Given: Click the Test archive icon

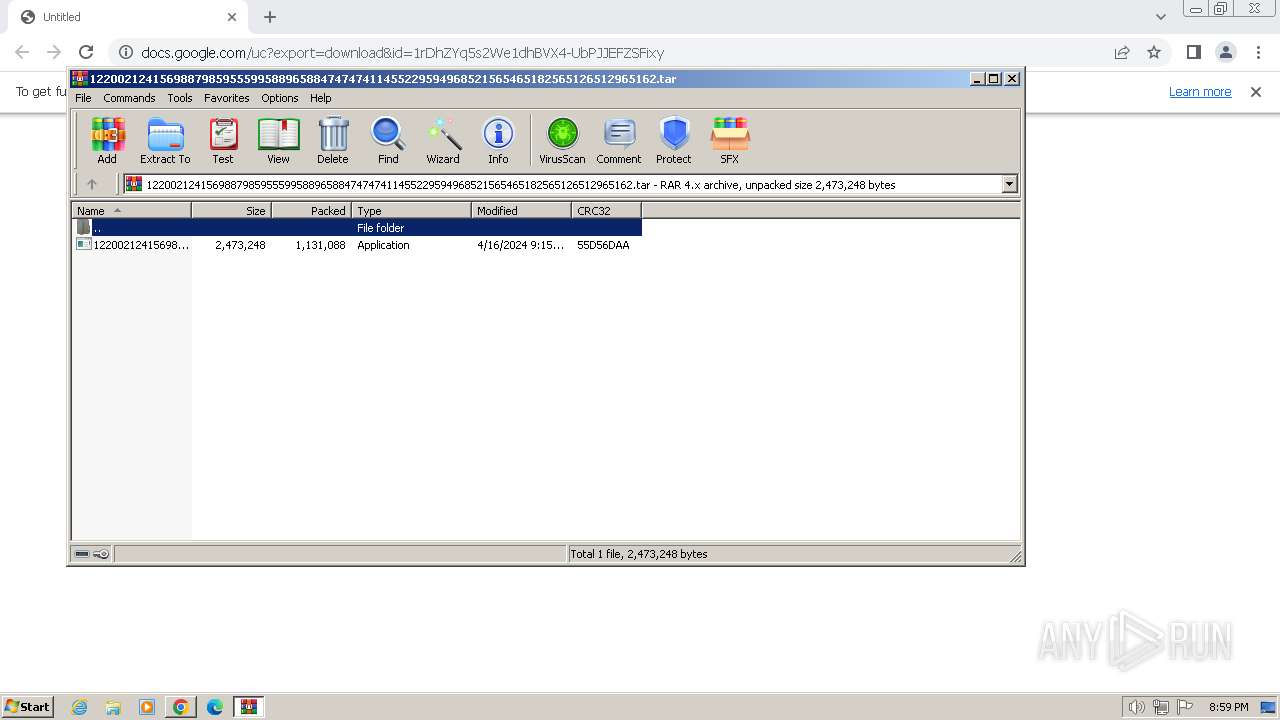Looking at the screenshot, I should point(223,140).
